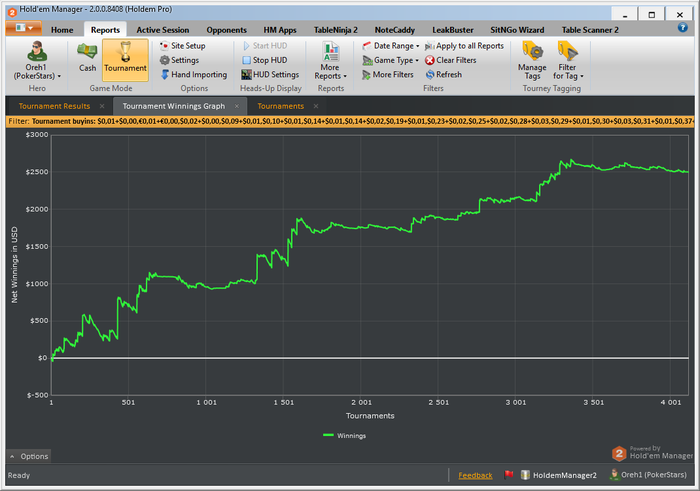The width and height of the screenshot is (700, 491).
Task: Close the Tournament Results tab
Action: (x=102, y=106)
